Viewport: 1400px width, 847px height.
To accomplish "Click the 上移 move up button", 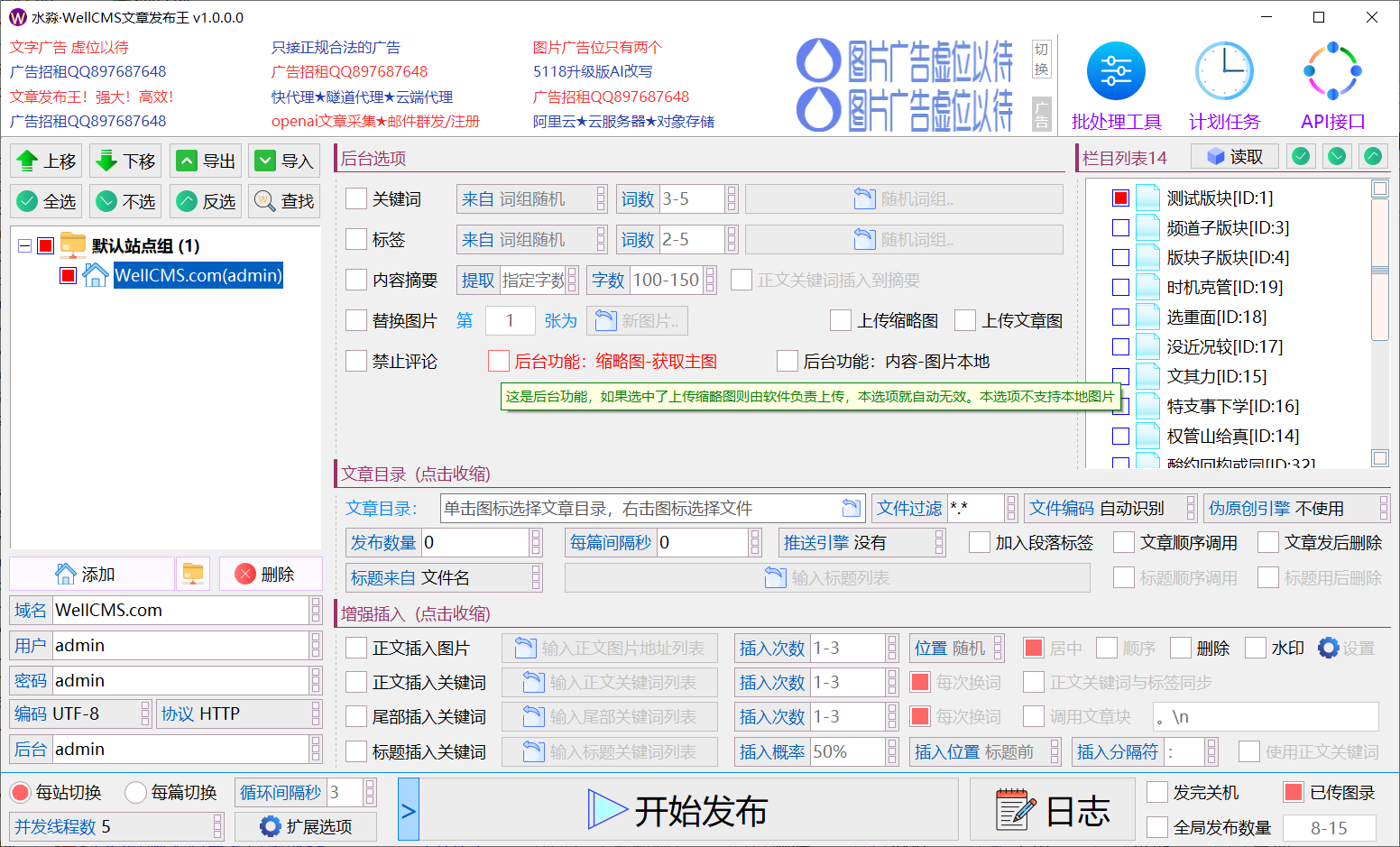I will tap(46, 161).
